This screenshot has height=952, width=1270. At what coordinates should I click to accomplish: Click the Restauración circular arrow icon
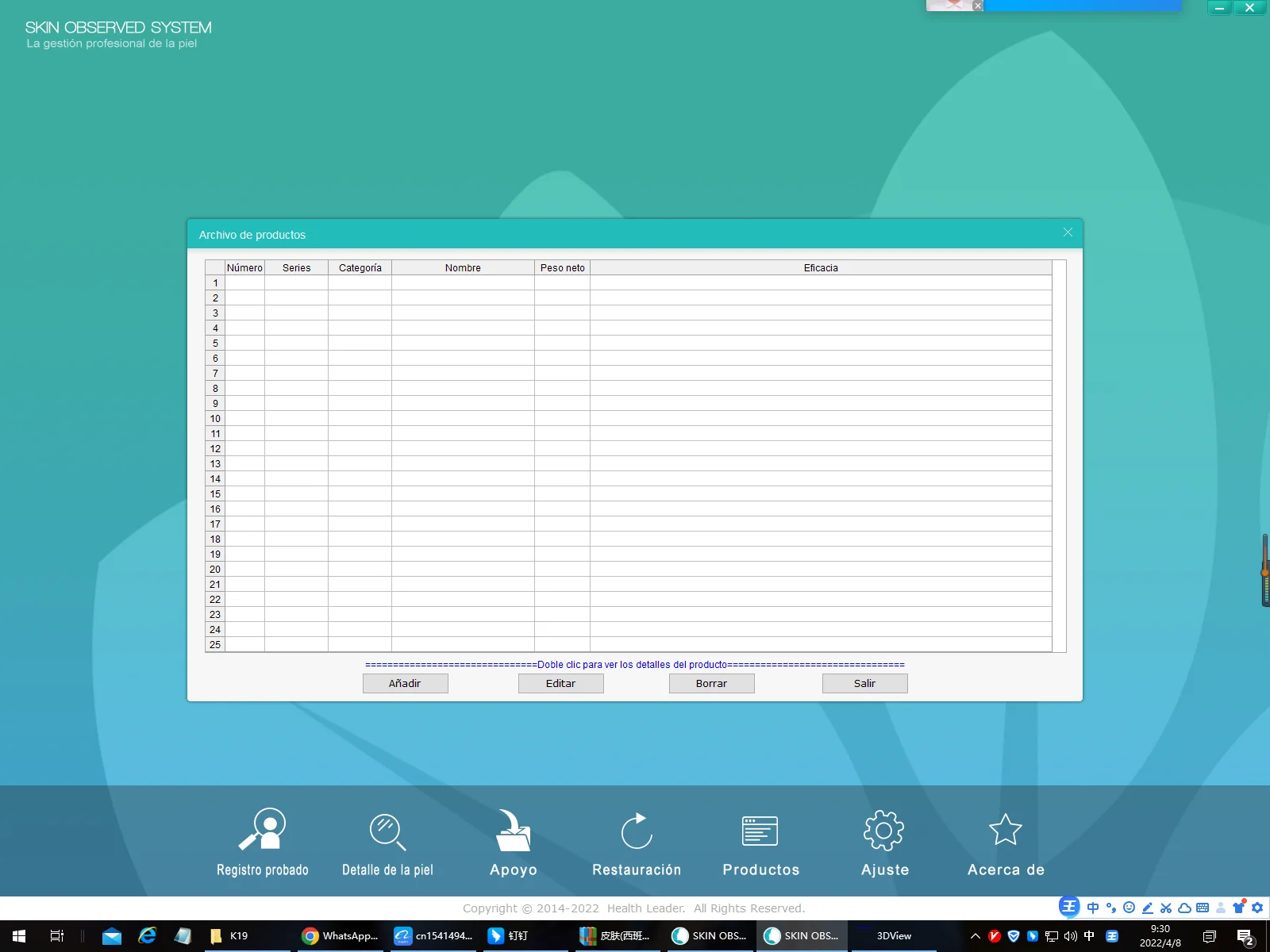click(x=637, y=831)
